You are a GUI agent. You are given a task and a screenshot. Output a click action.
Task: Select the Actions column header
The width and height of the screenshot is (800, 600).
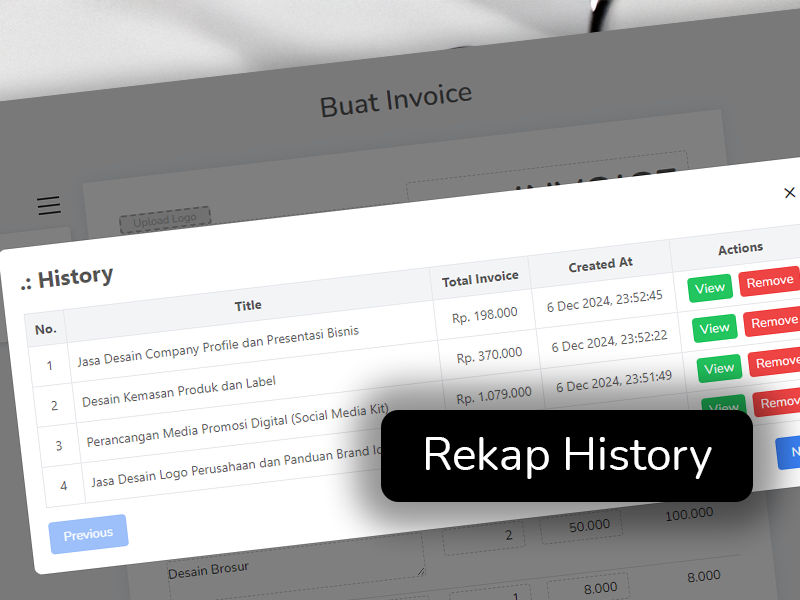tap(740, 249)
